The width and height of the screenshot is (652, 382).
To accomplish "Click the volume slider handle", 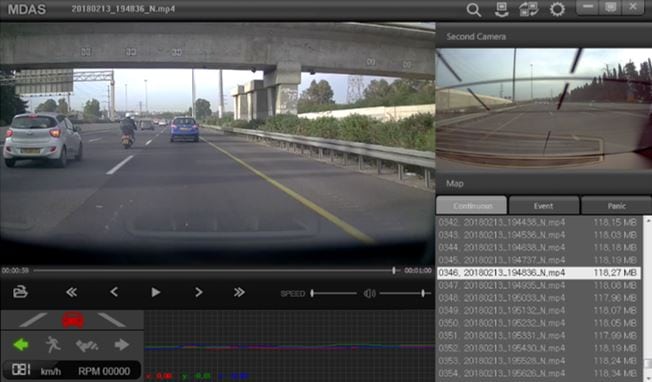I will (x=423, y=293).
